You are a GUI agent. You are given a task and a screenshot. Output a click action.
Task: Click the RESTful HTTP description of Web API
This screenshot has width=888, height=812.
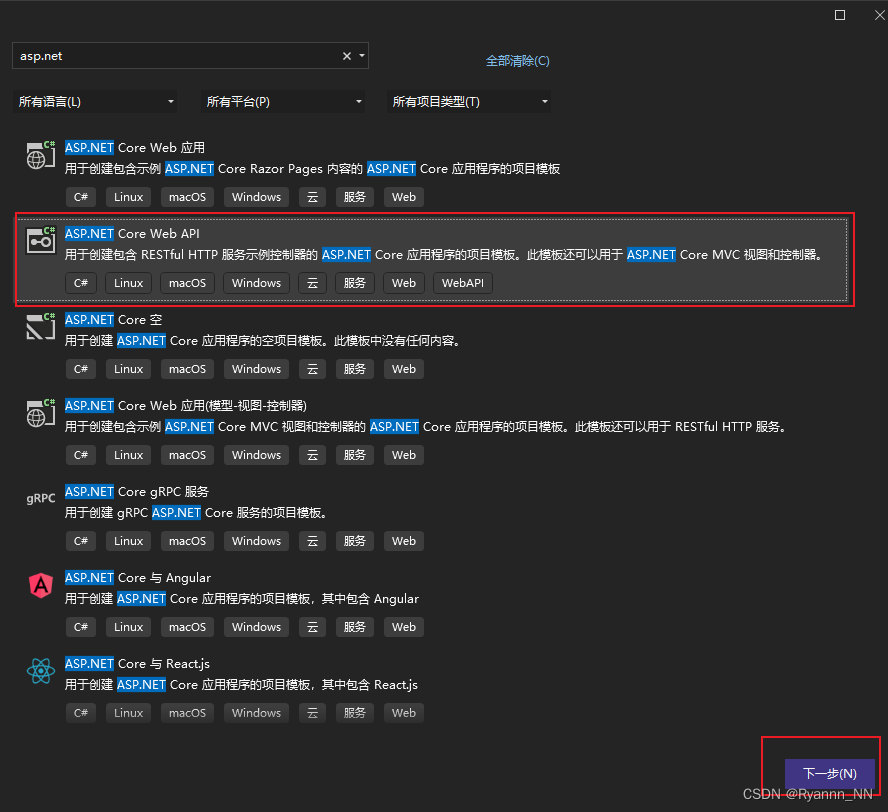[x=444, y=255]
